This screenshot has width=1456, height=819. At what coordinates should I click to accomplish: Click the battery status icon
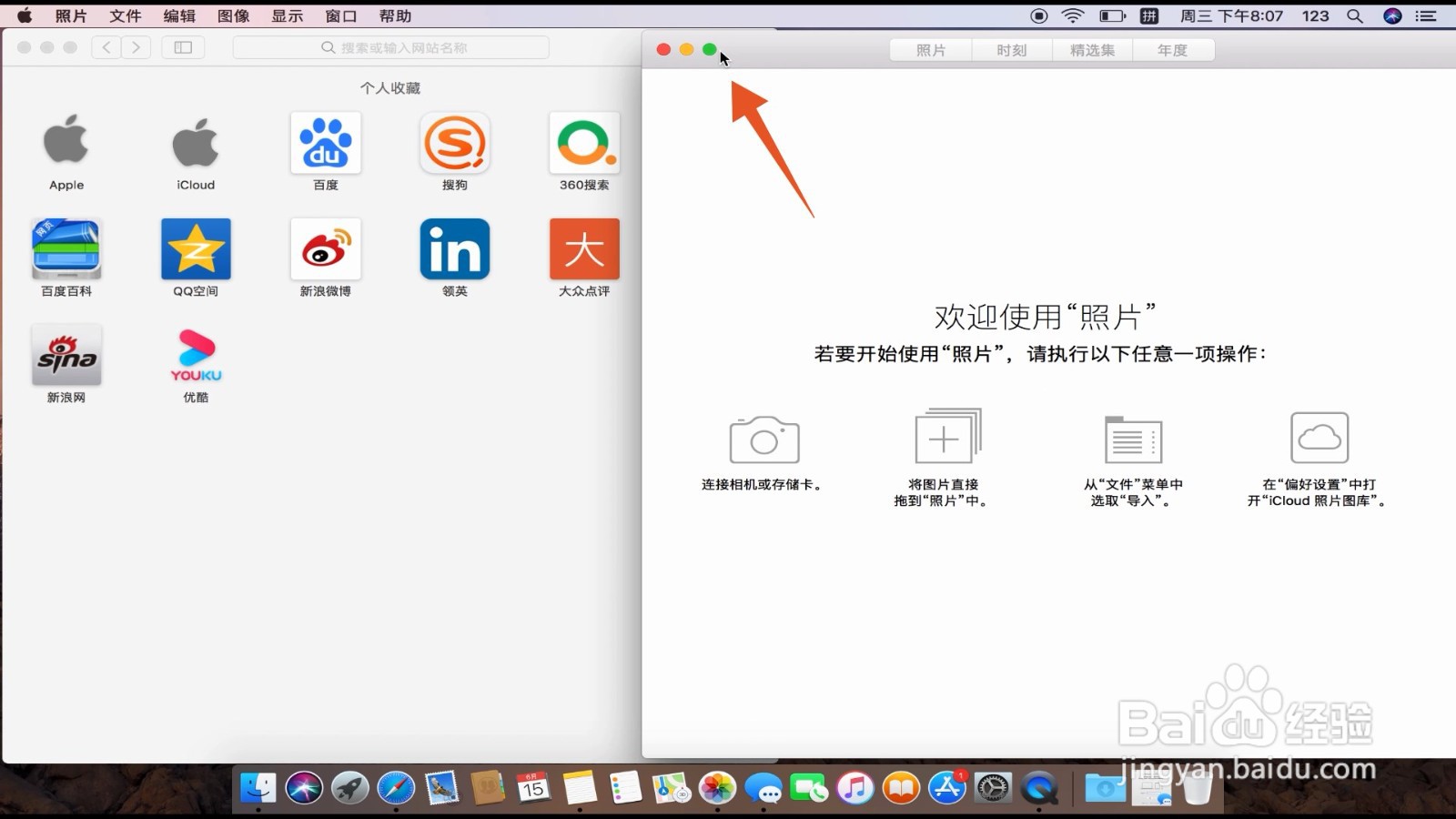pyautogui.click(x=1113, y=15)
